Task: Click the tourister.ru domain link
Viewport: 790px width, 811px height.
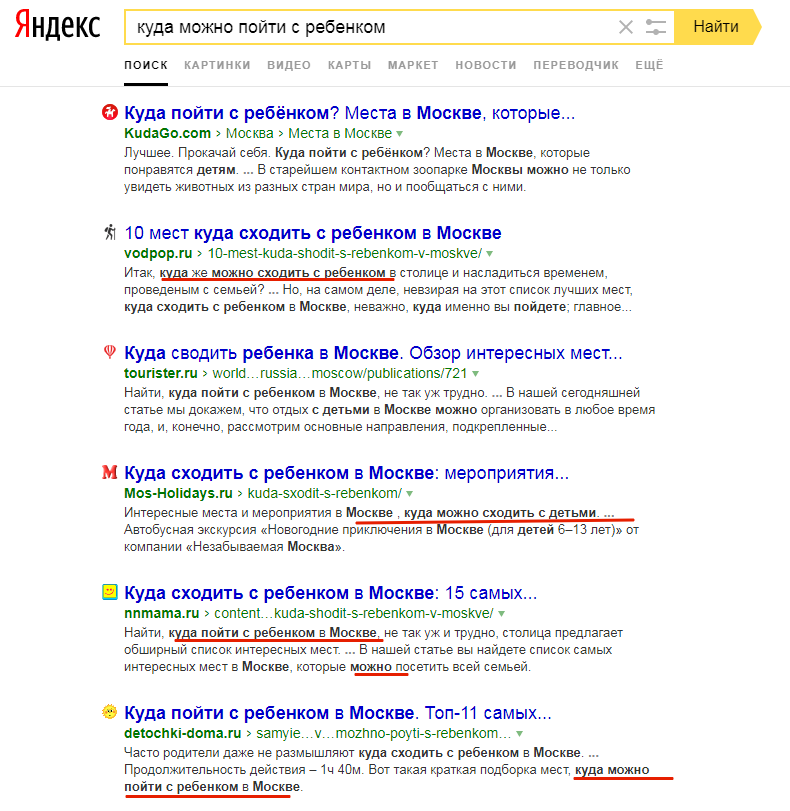Action: [x=160, y=373]
